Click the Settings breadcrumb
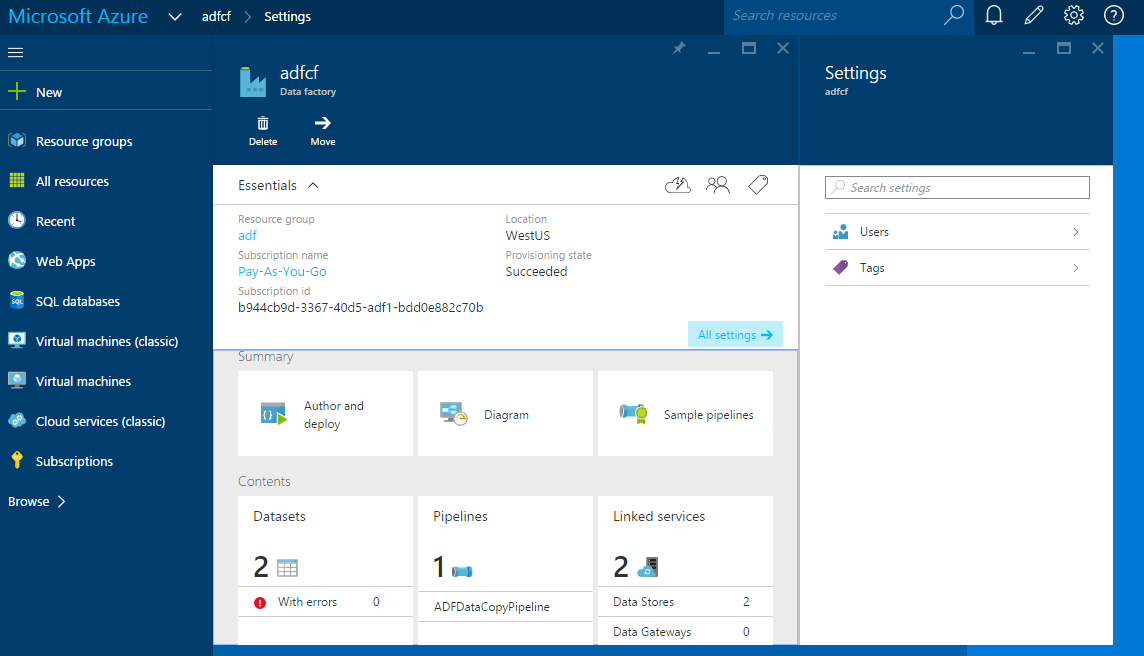 (x=287, y=16)
